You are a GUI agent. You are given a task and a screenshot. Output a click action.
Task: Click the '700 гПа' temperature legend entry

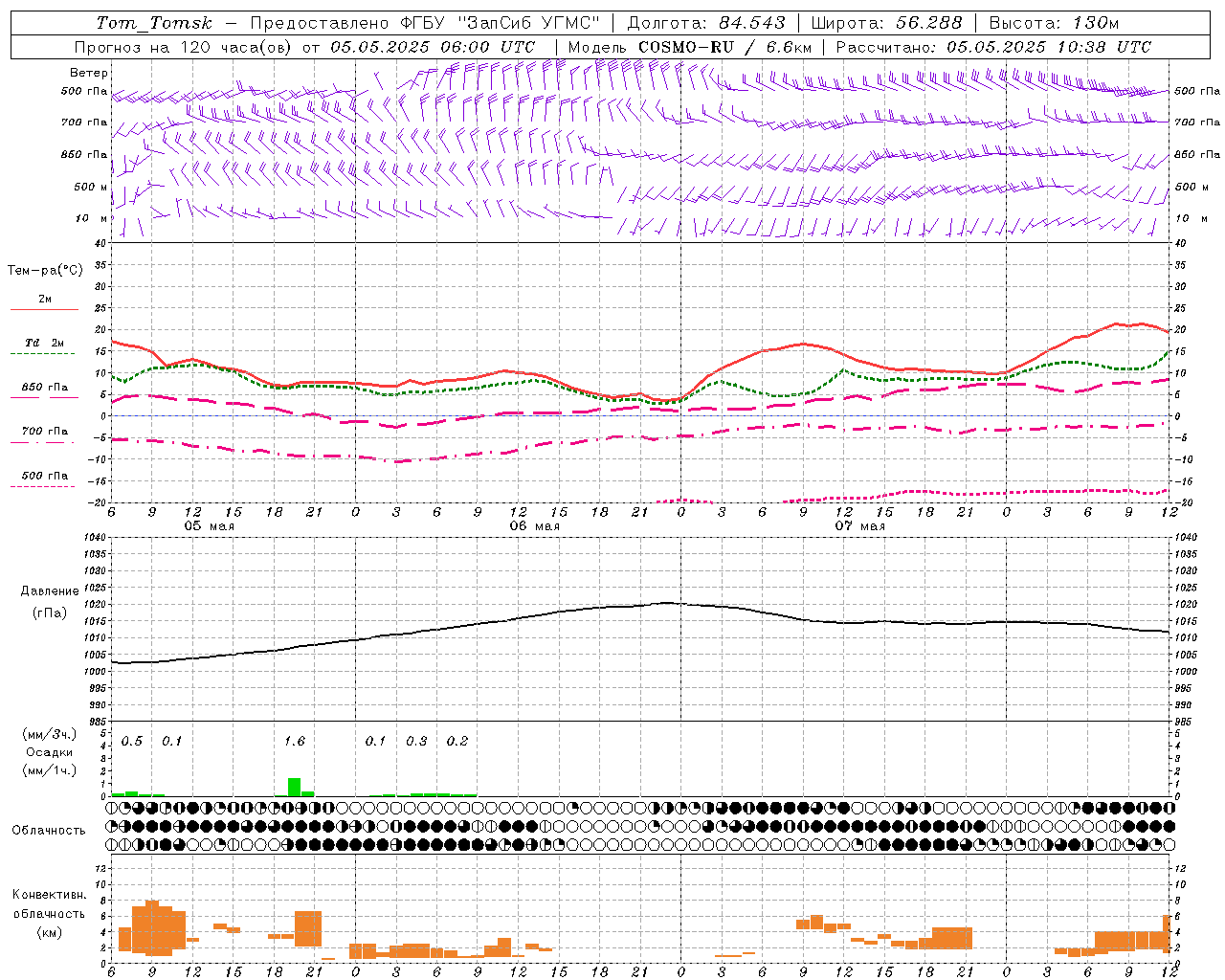45,432
